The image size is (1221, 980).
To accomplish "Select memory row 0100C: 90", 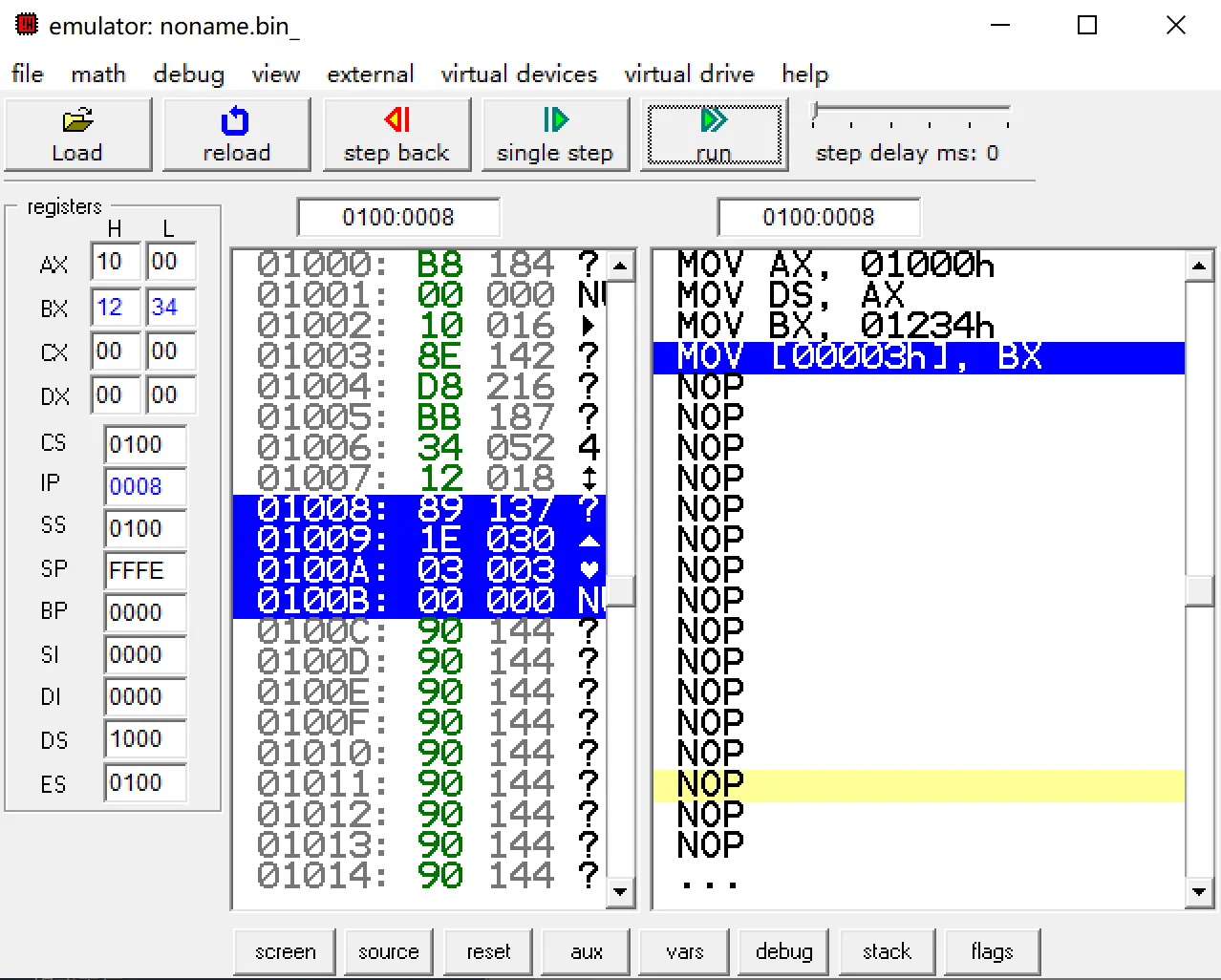I will click(x=419, y=631).
